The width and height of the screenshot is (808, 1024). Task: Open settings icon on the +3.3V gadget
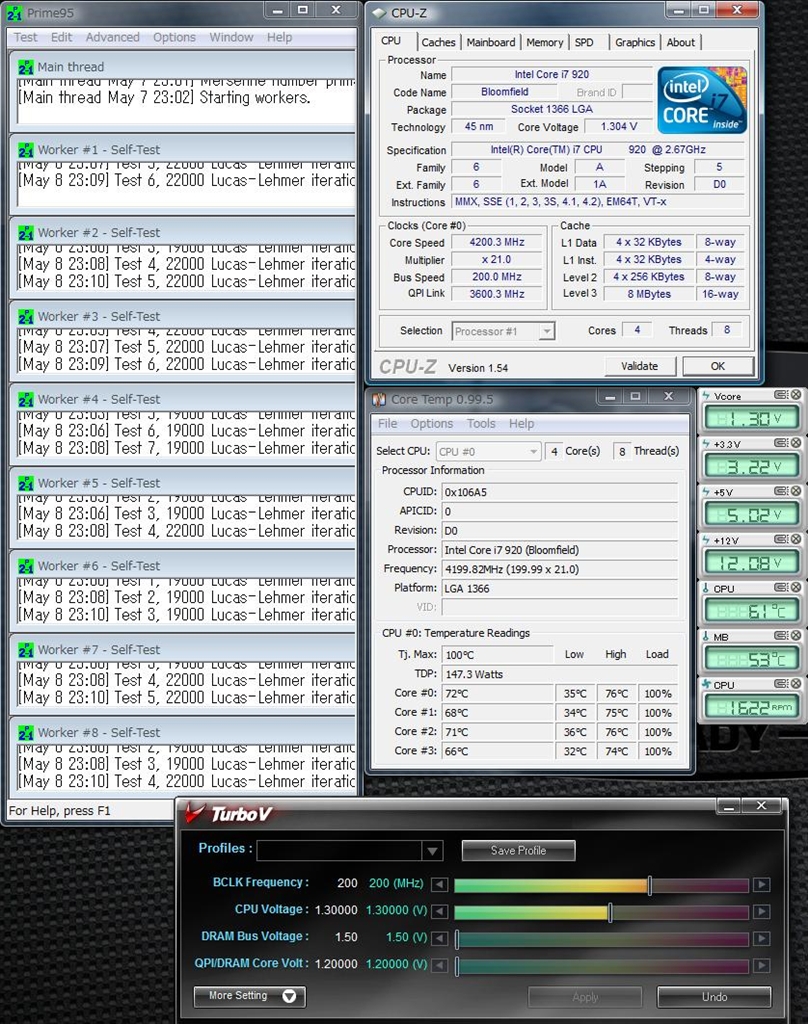tap(781, 443)
